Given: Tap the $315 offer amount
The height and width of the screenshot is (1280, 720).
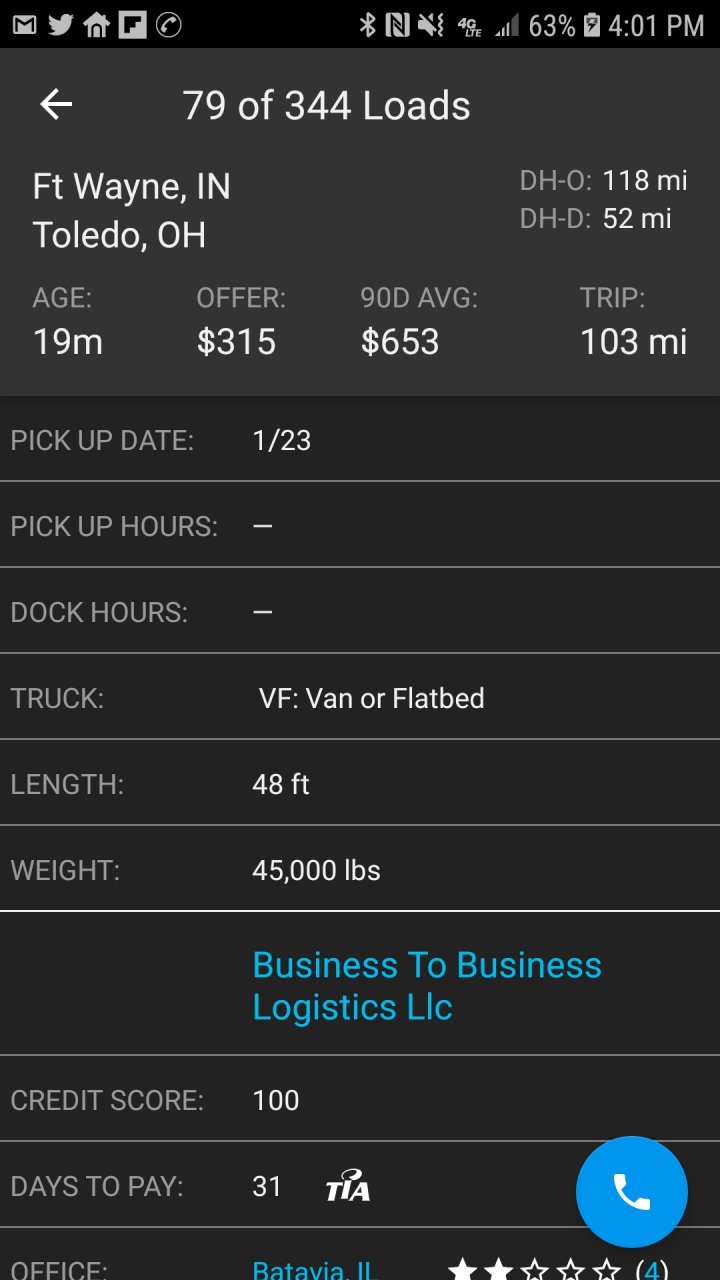Looking at the screenshot, I should 236,341.
